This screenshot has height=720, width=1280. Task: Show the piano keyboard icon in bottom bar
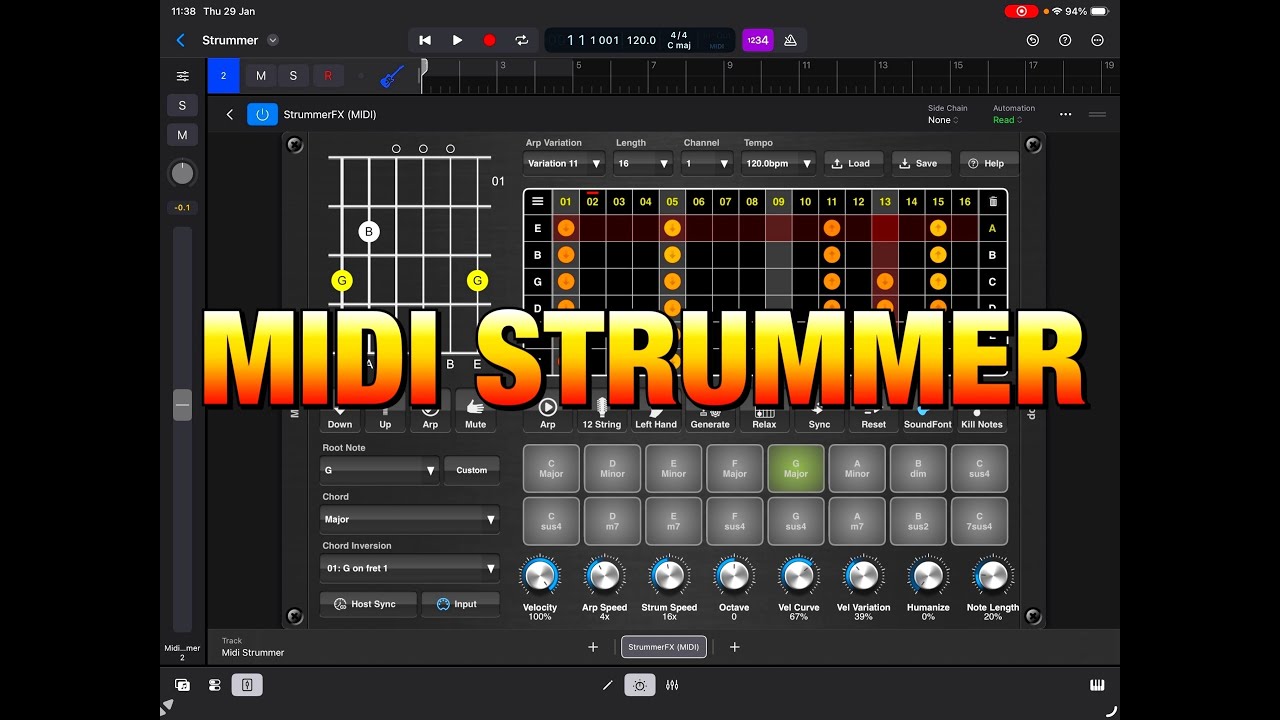tap(1097, 685)
